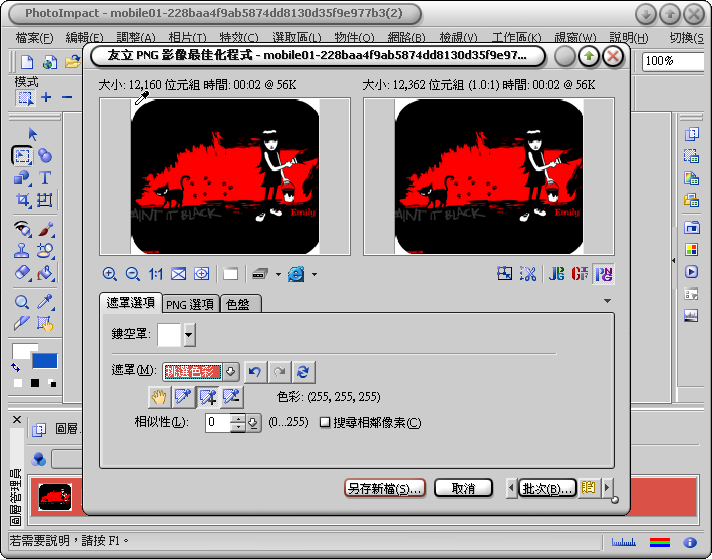Viewport: 712px width, 559px height.
Task: Open the Window menu in PhotoImpact
Action: pyautogui.click(x=575, y=38)
